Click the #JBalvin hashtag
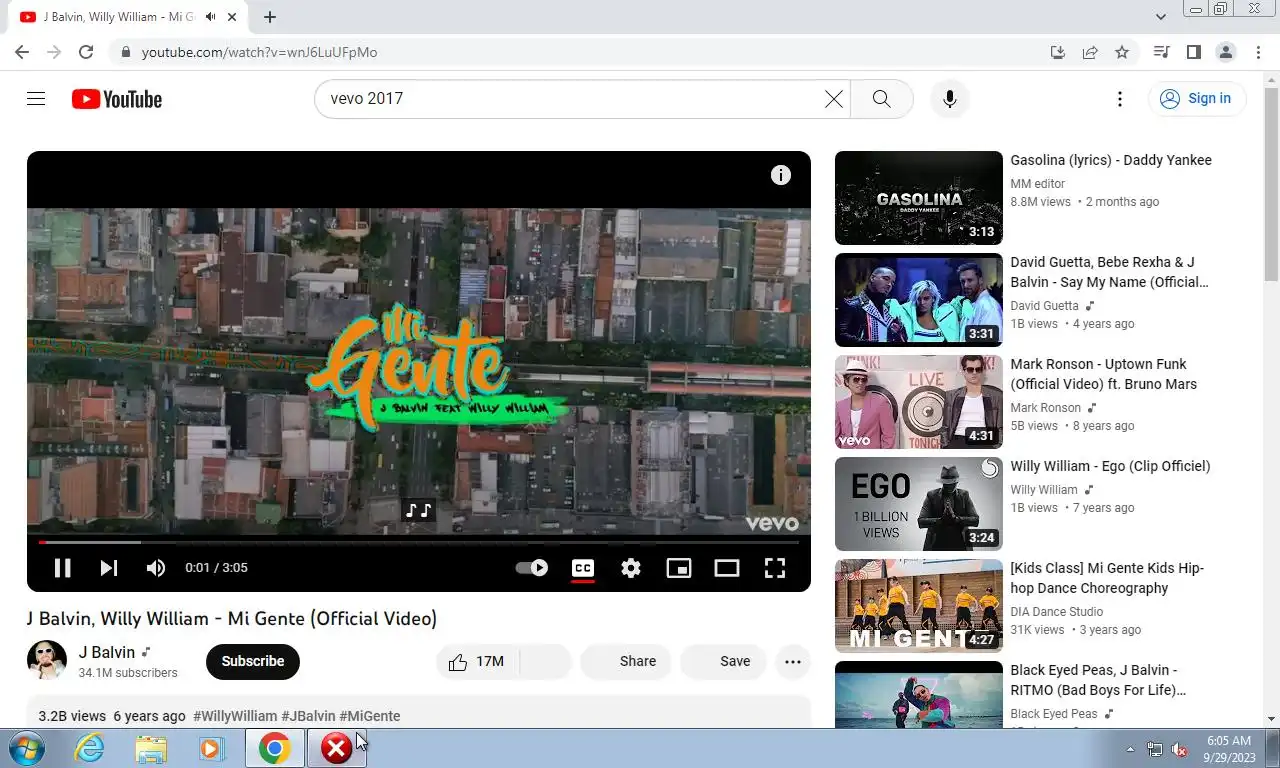The height and width of the screenshot is (768, 1280). point(308,716)
